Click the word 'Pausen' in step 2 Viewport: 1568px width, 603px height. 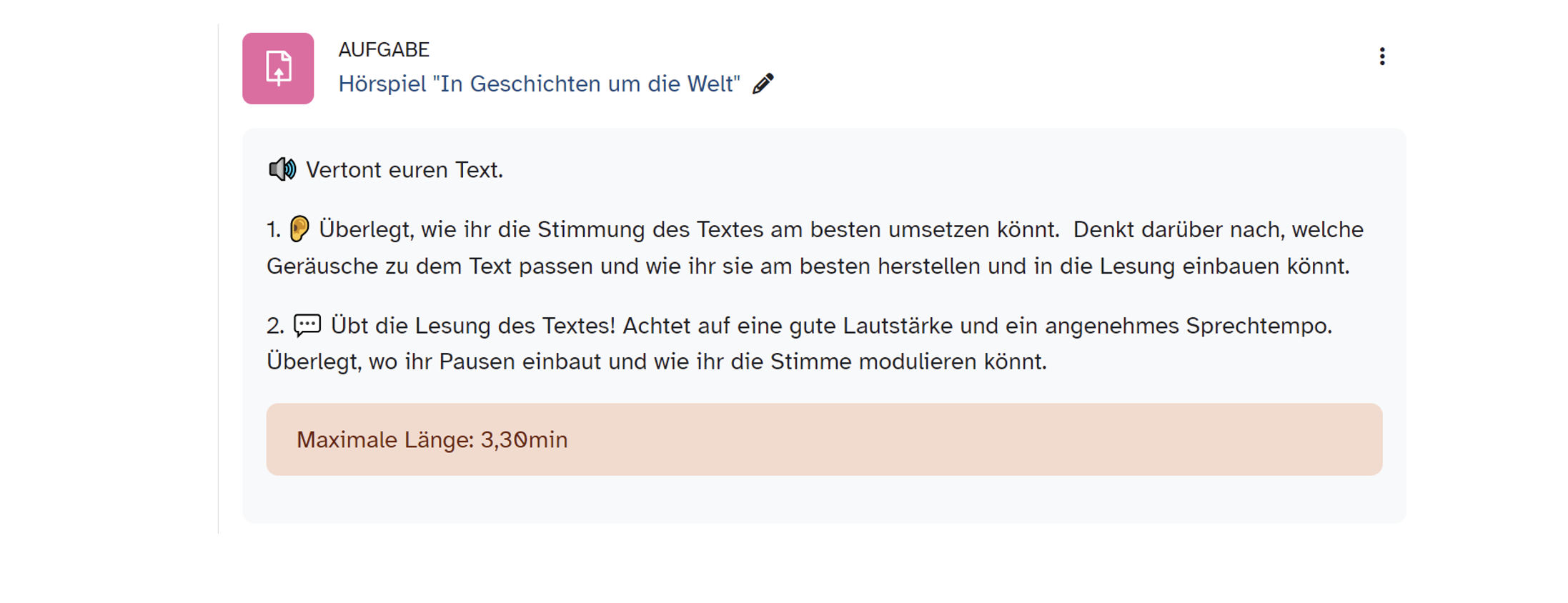tap(477, 362)
